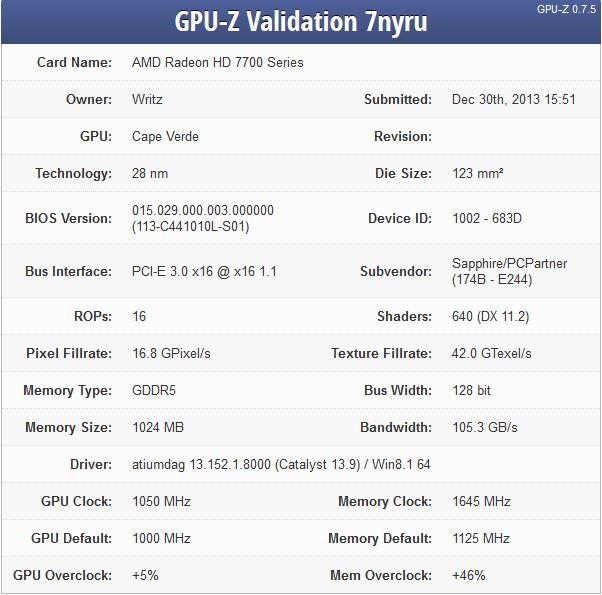Click bus width value '128 bit'
602x595 pixels.
(x=471, y=390)
